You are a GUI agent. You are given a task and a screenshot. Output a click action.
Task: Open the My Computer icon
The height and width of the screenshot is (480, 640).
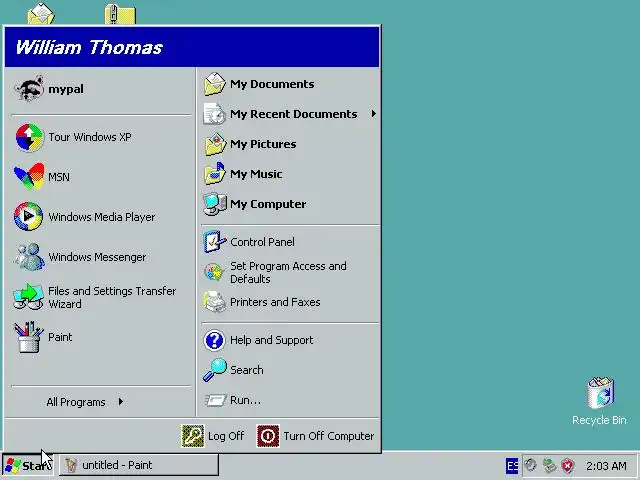point(215,204)
